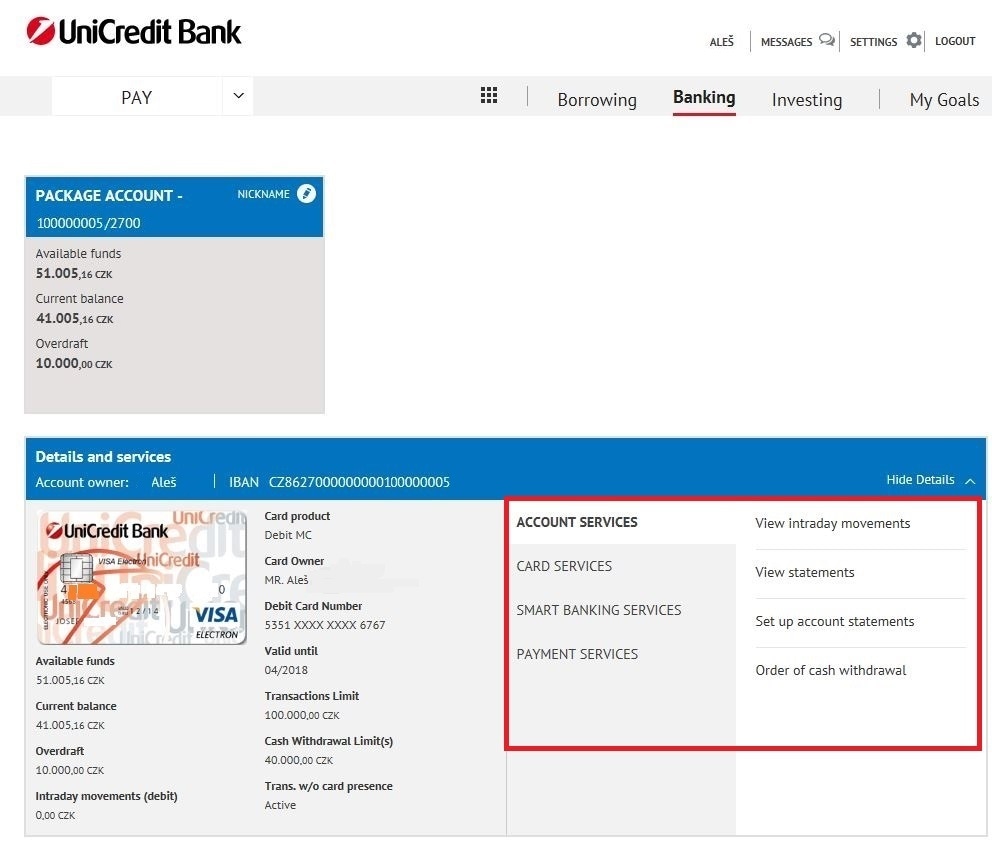Click IBAN CZ8627000000000100000005

[x=339, y=482]
